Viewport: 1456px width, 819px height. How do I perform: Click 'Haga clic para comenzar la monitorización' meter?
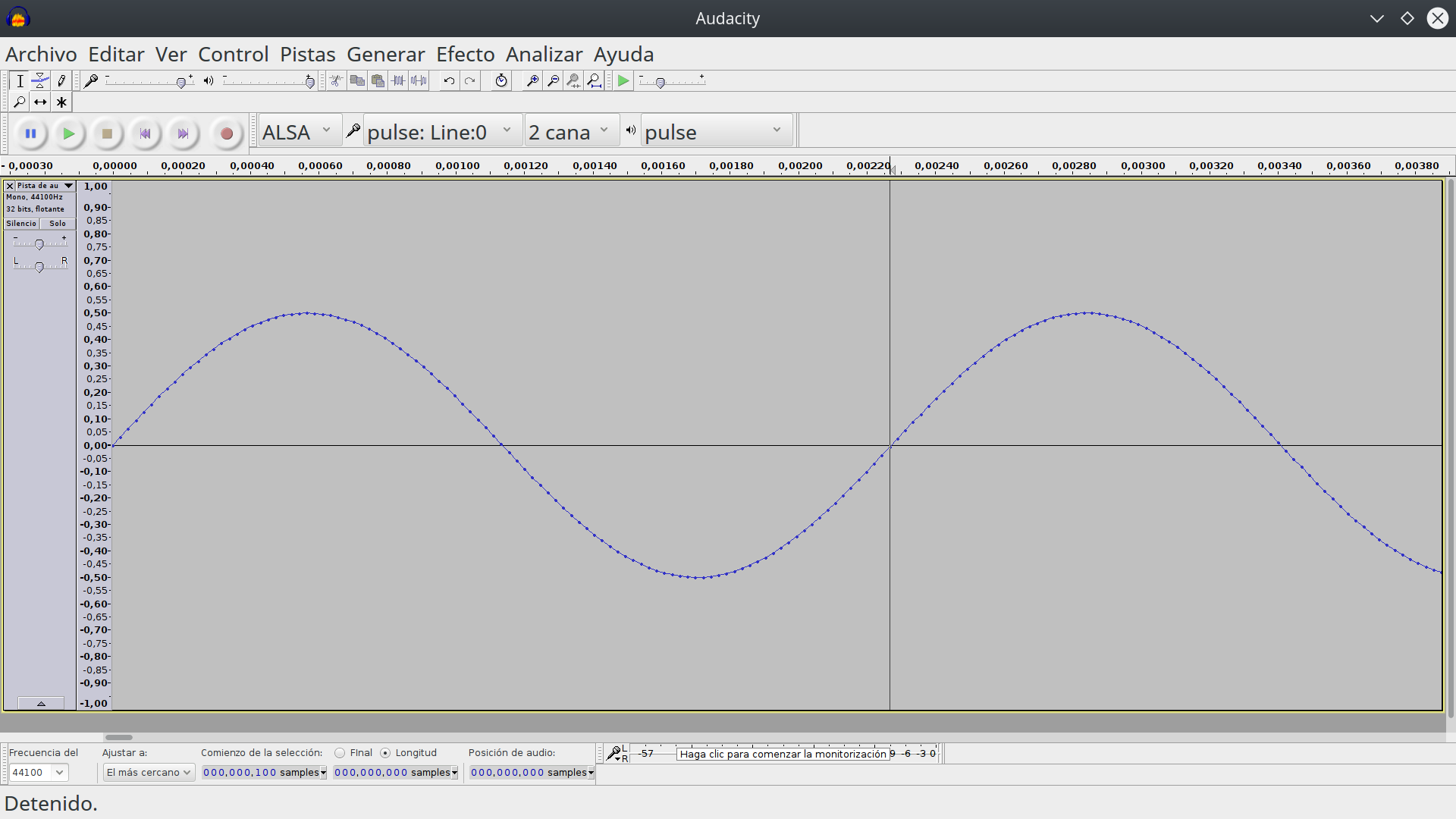[x=783, y=754]
